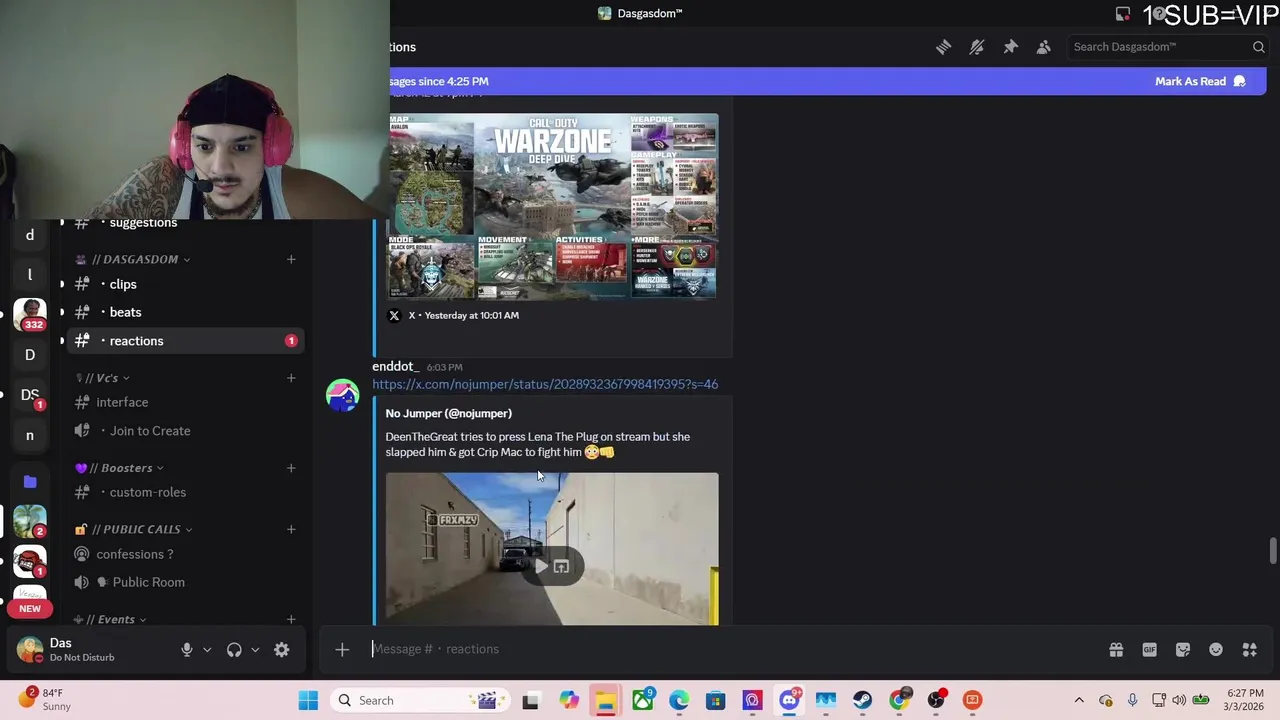
Task: Open enddot_ user avatar
Action: [x=343, y=395]
